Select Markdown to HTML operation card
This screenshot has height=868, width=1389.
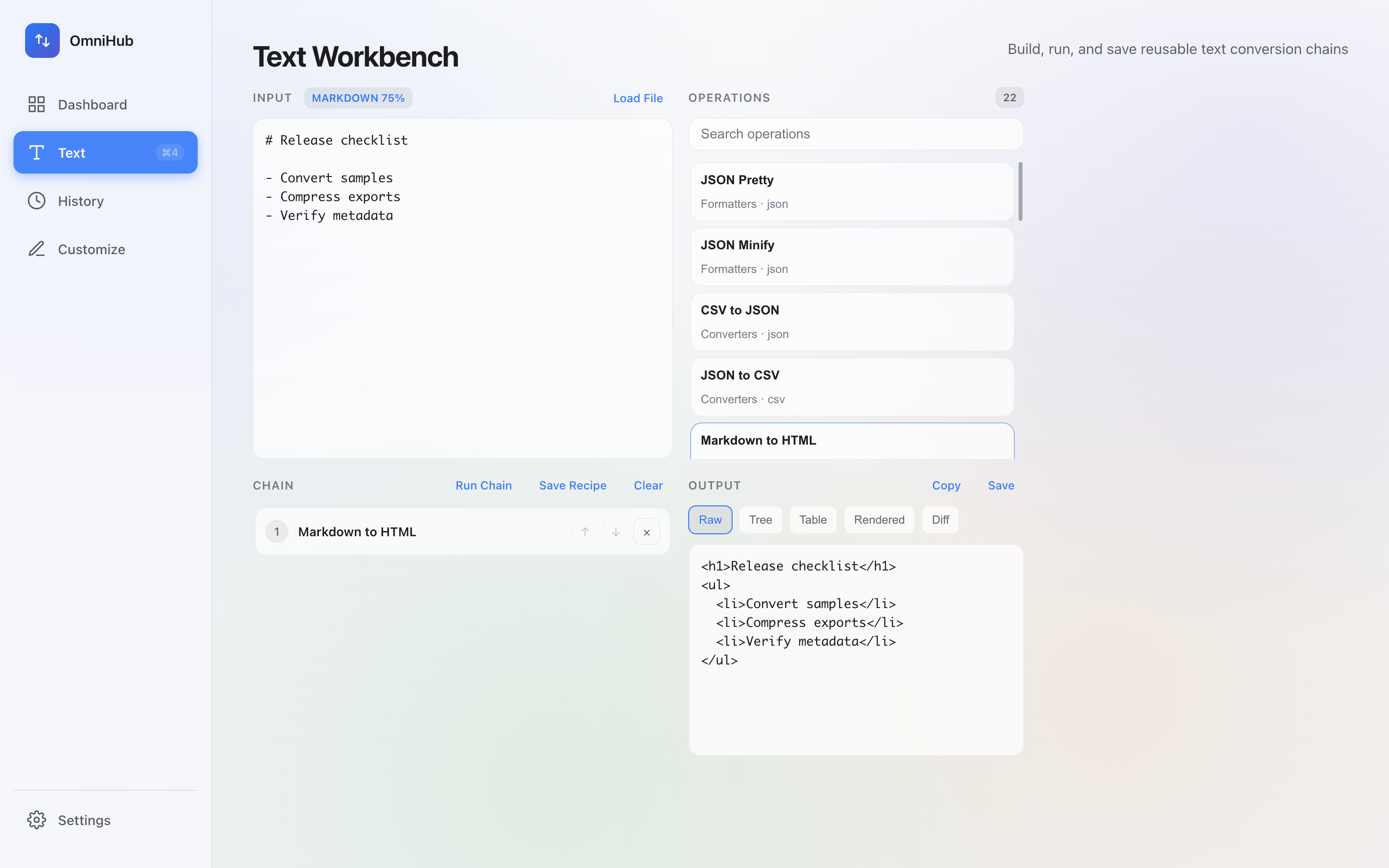pyautogui.click(x=852, y=441)
